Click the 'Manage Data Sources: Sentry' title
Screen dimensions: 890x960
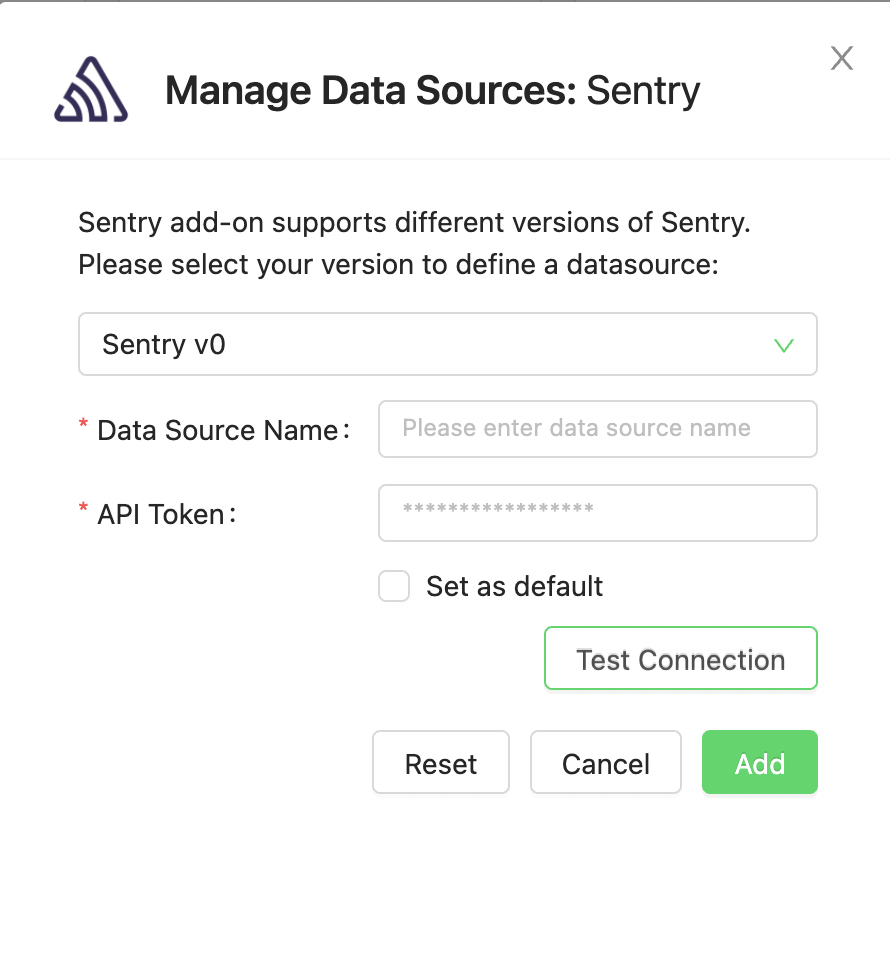tap(433, 91)
